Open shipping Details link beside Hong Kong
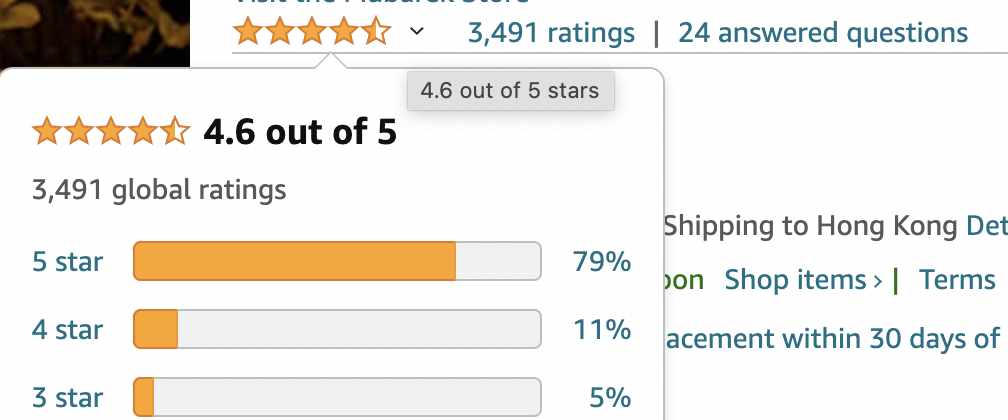 pos(987,226)
